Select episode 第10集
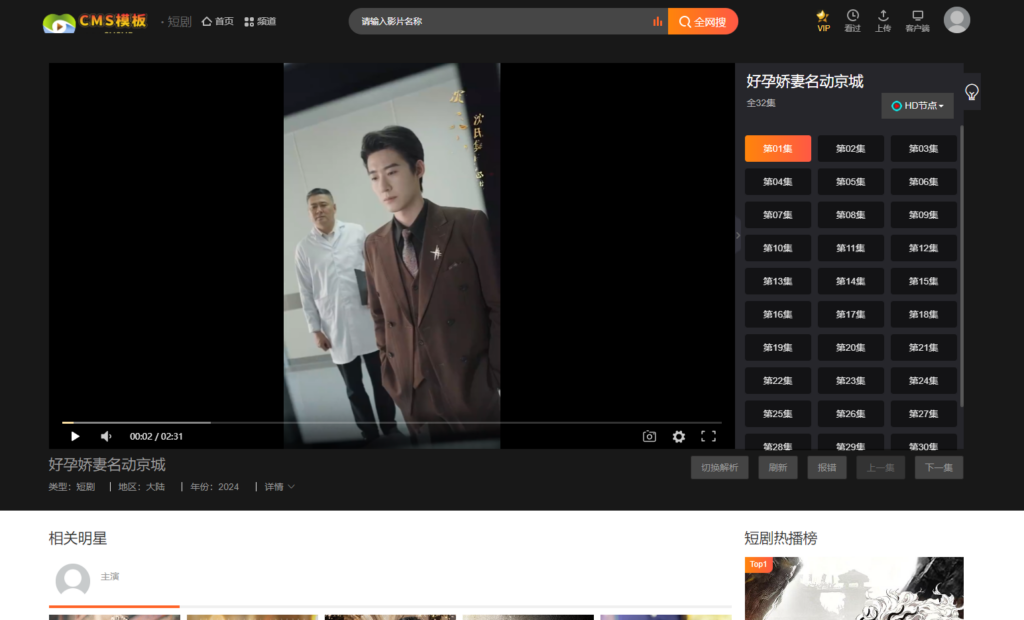Viewport: 1024px width, 620px height. [778, 248]
